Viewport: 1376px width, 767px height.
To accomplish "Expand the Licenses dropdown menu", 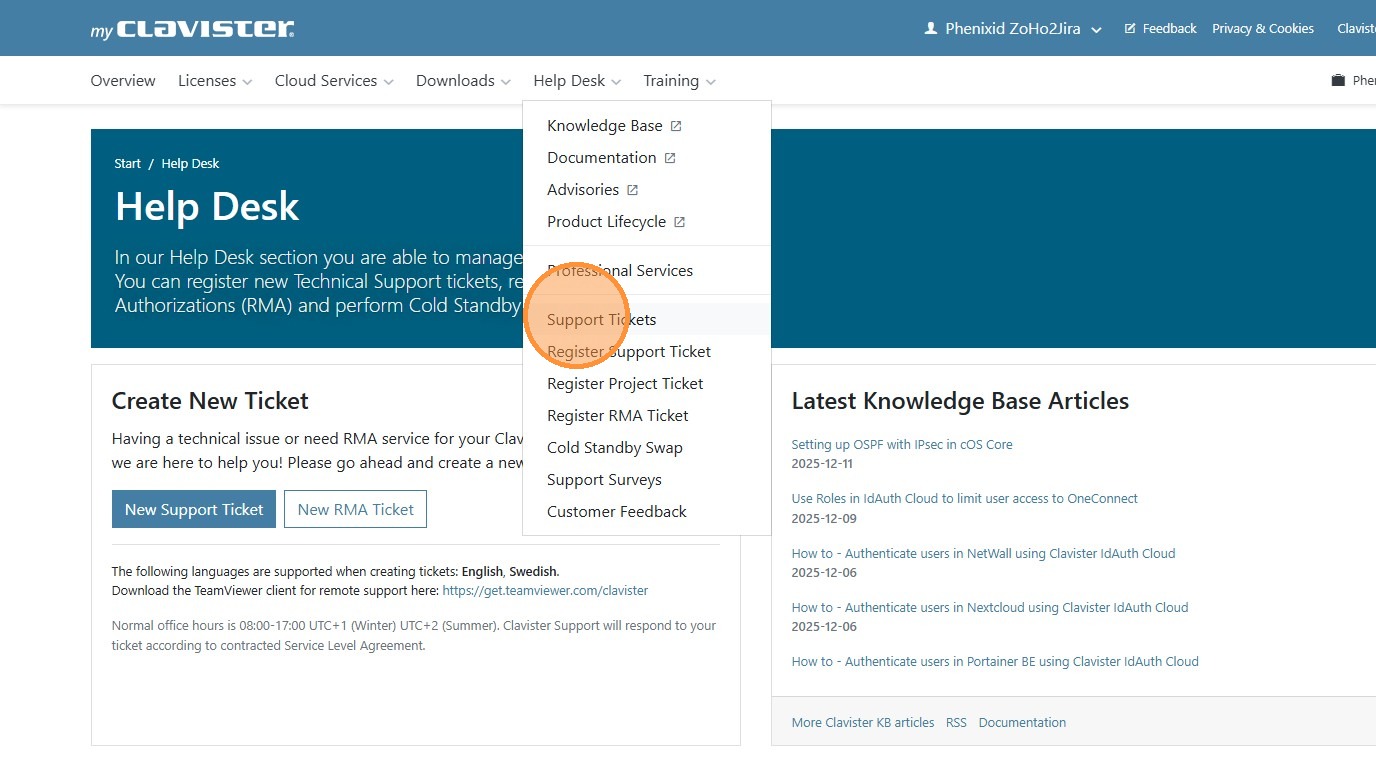I will (x=214, y=81).
